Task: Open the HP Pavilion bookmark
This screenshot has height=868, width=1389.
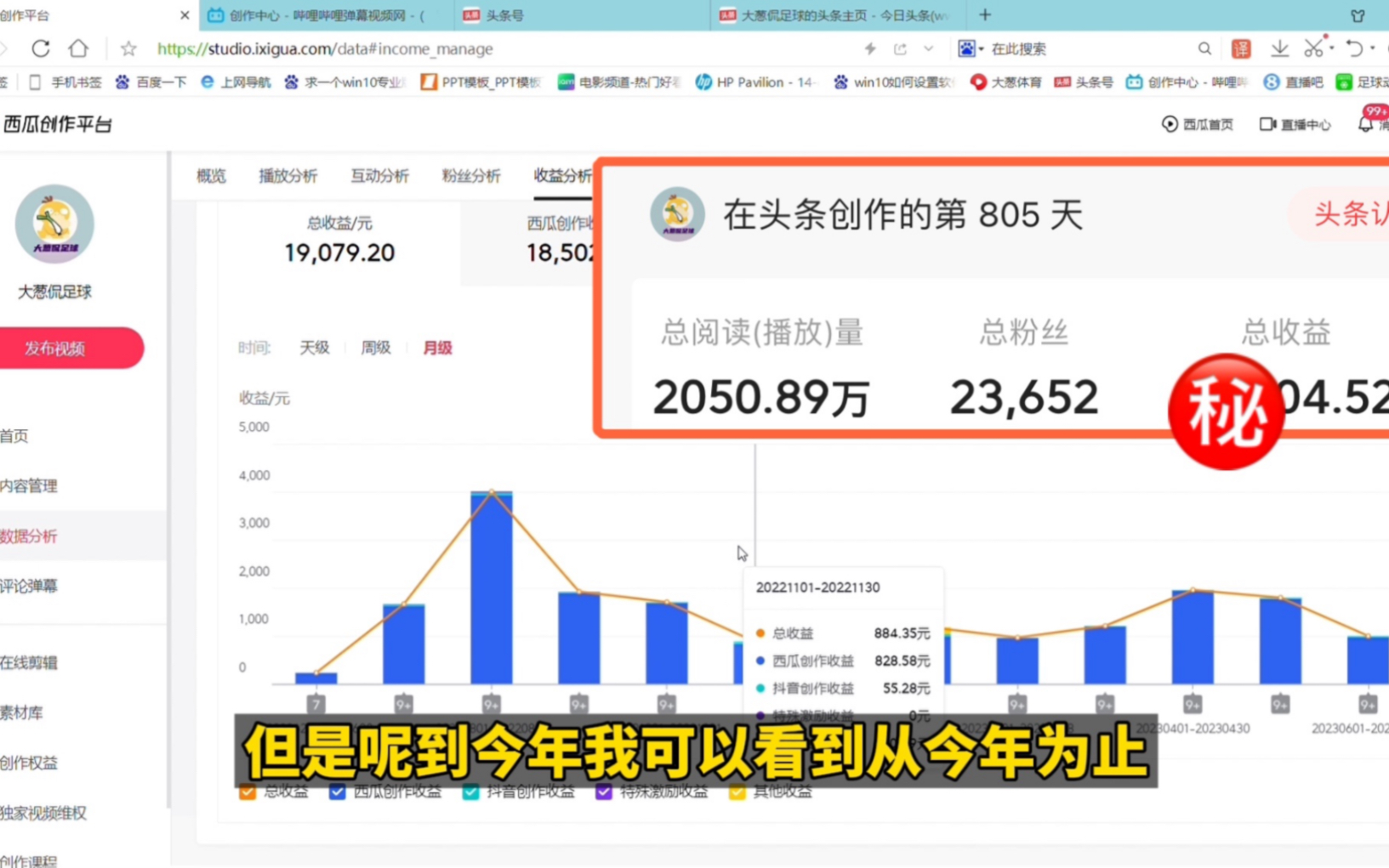Action: [x=754, y=82]
